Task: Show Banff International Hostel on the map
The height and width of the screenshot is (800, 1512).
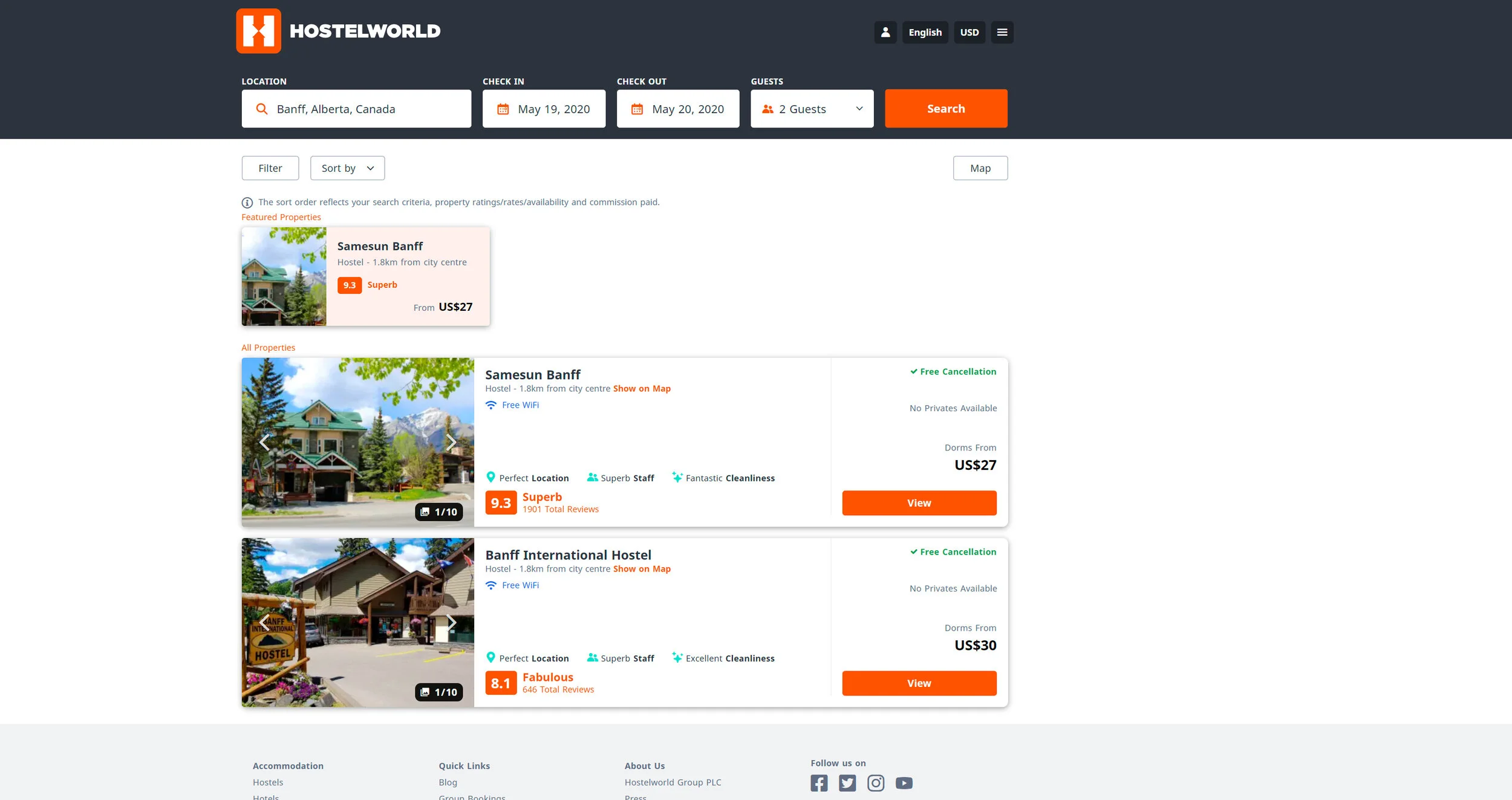Action: (x=642, y=569)
